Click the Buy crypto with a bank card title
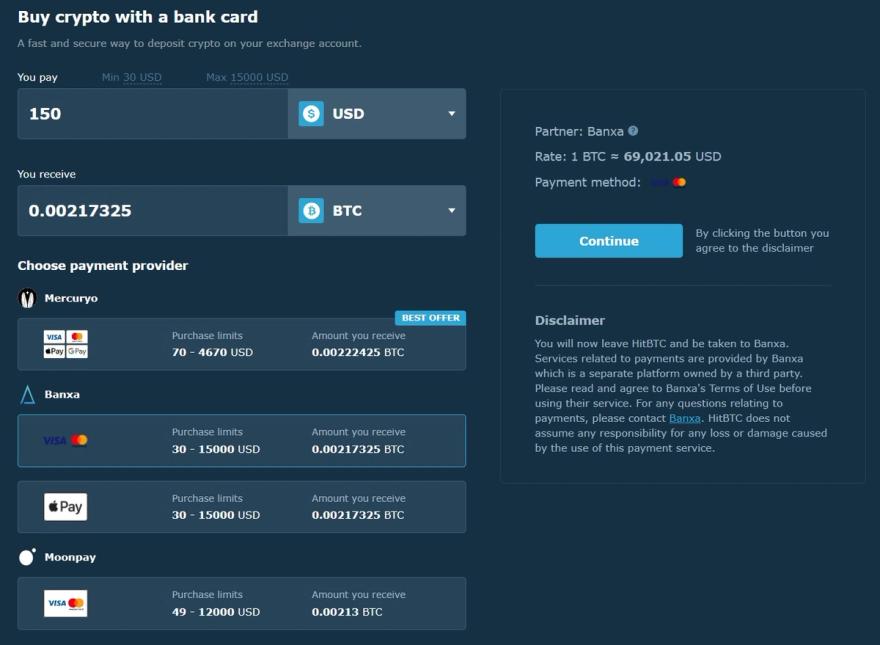 pos(138,17)
